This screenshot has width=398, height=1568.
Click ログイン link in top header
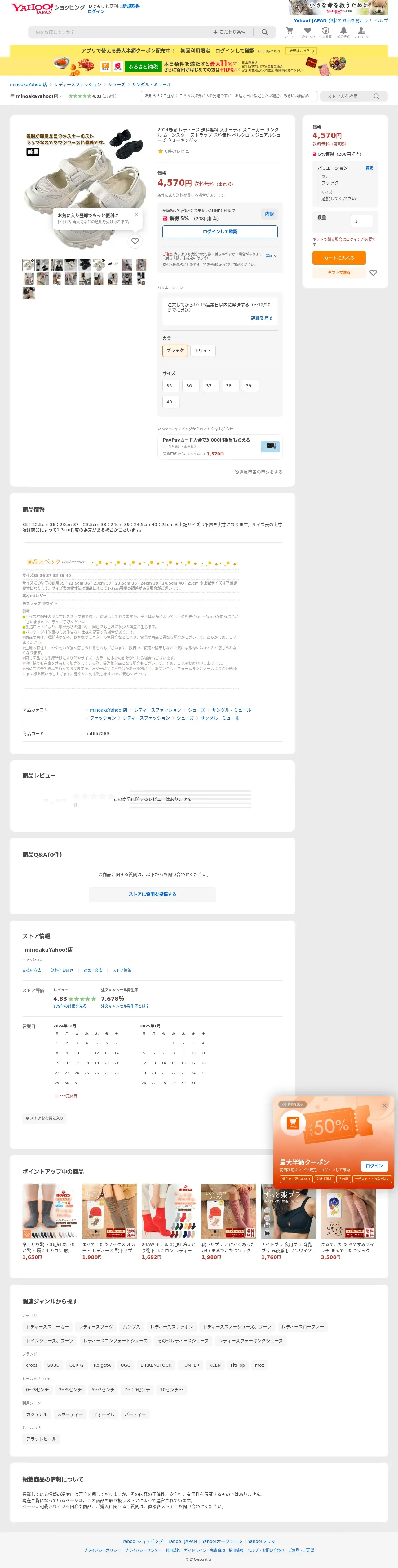tap(96, 11)
